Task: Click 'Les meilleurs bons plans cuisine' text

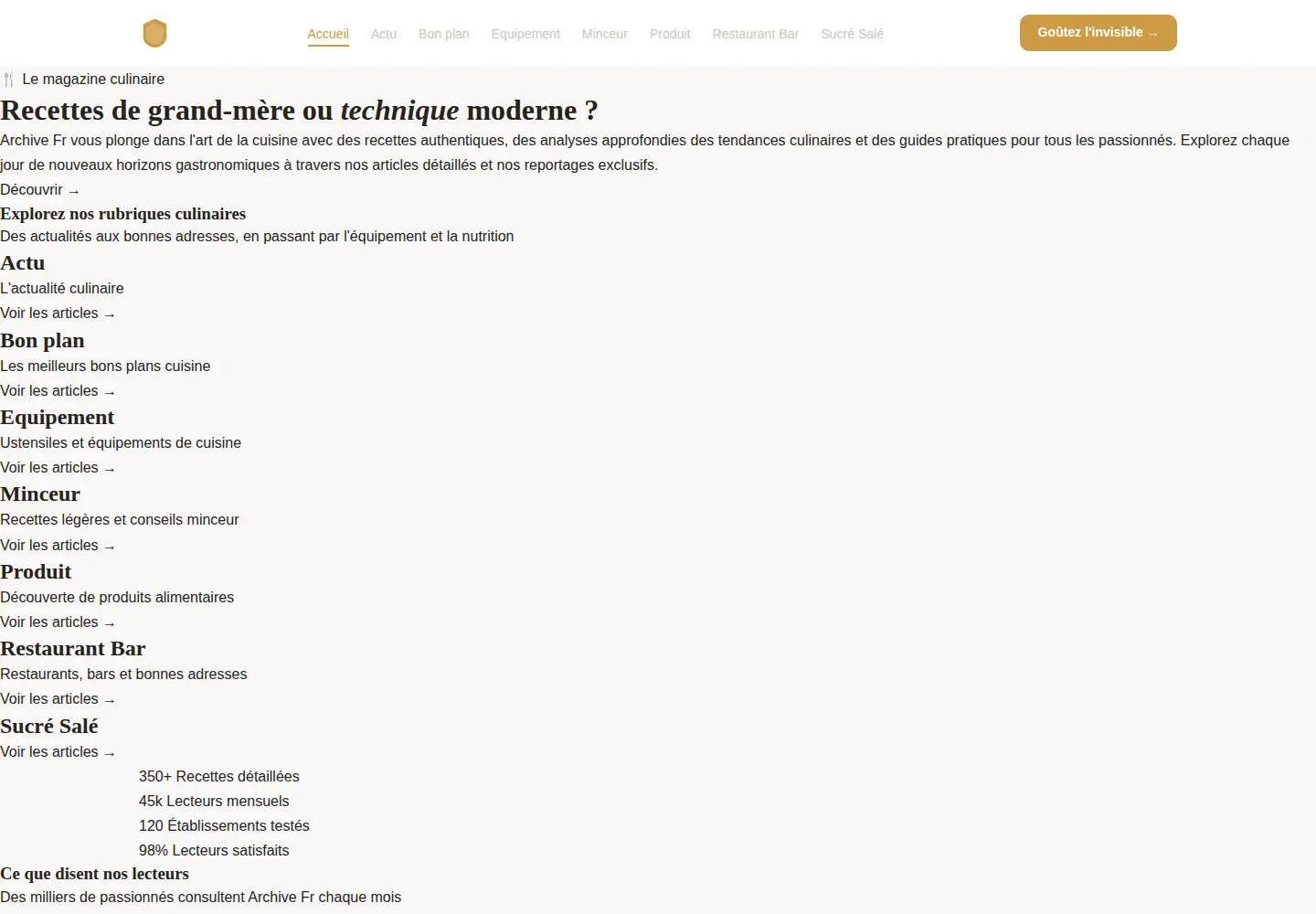Action: click(x=105, y=367)
